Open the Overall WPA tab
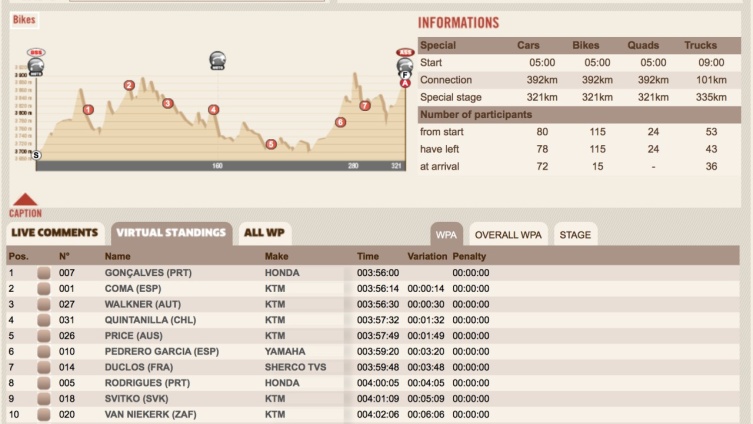753x424 pixels. click(x=508, y=234)
